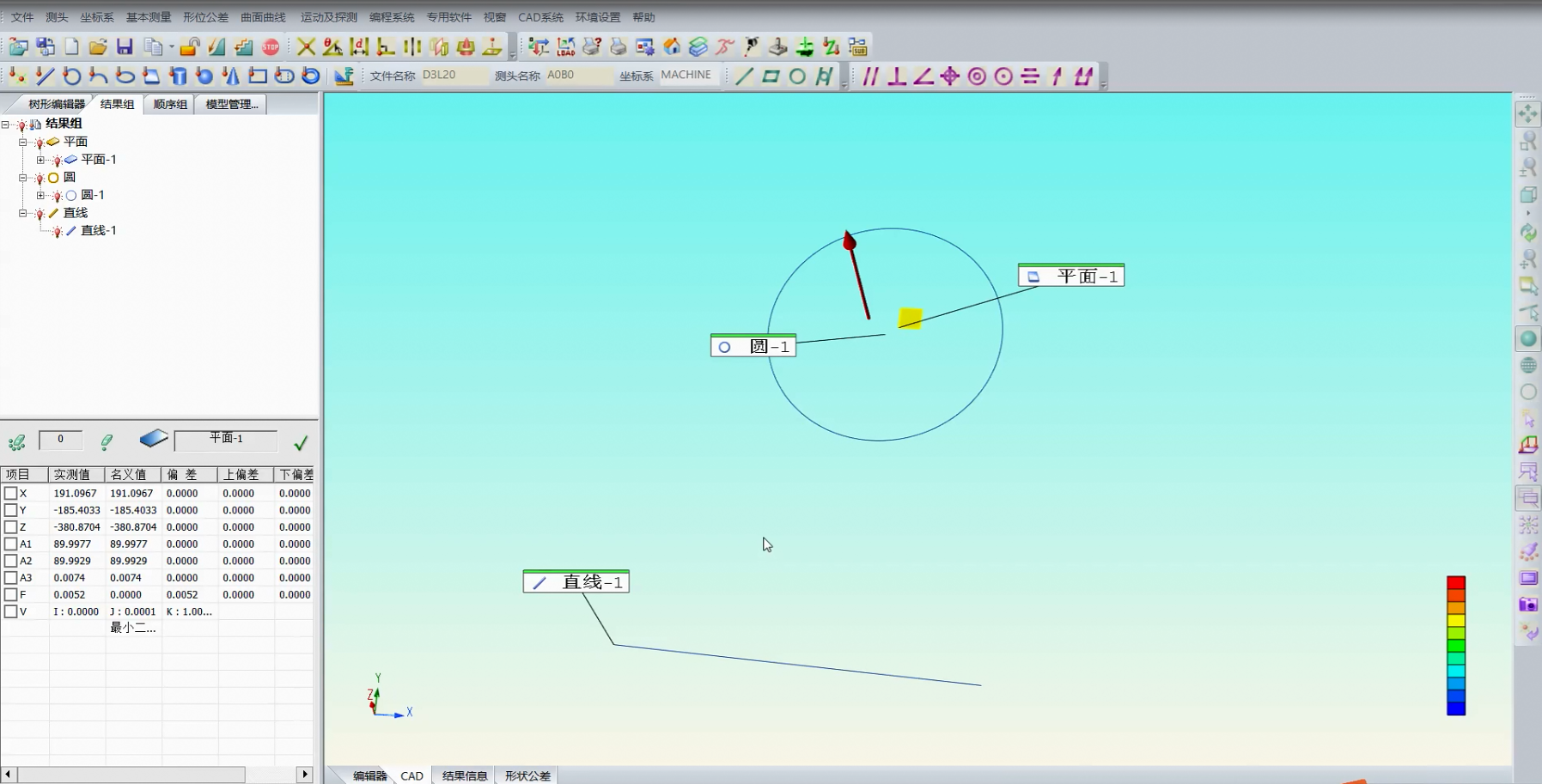This screenshot has width=1542, height=784.
Task: Click the 直线-1 label in CAD view
Action: [576, 581]
